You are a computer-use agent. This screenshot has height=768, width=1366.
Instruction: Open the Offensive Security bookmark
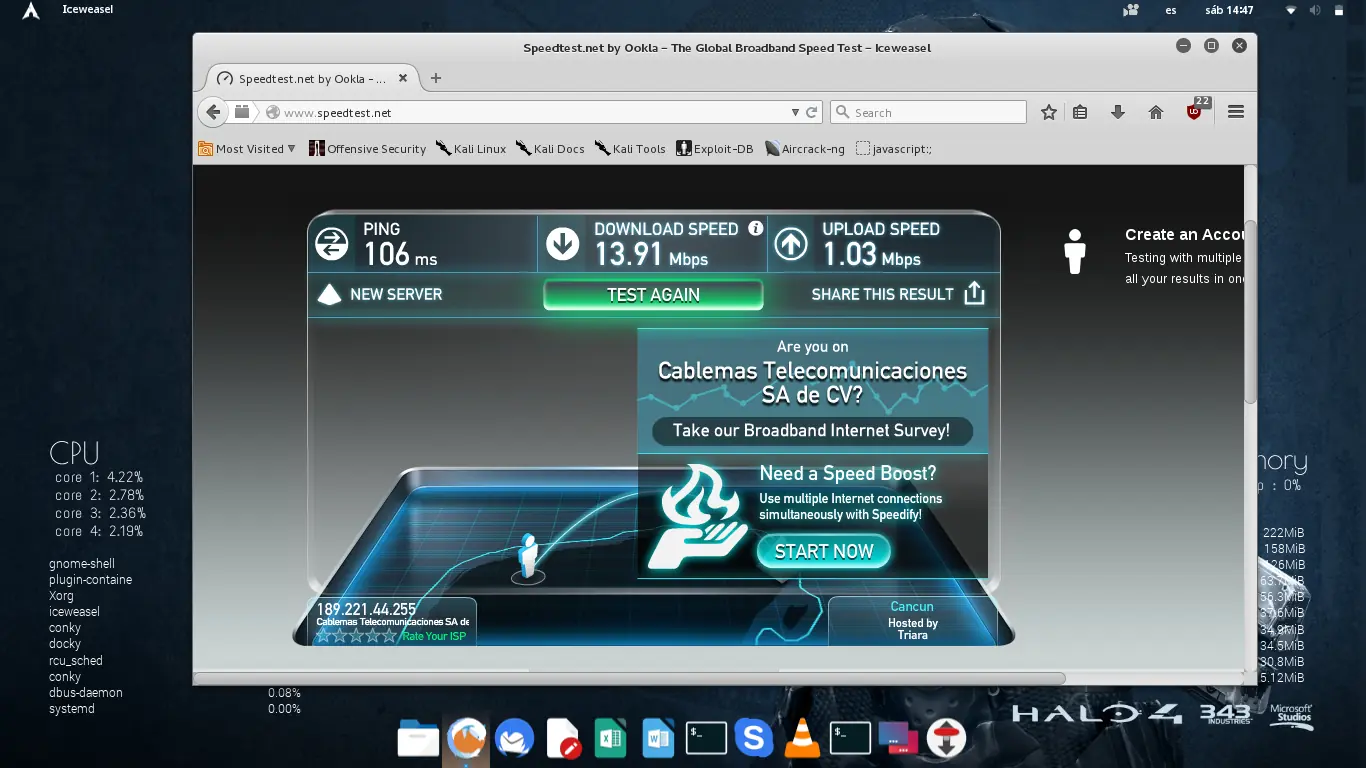coord(367,149)
